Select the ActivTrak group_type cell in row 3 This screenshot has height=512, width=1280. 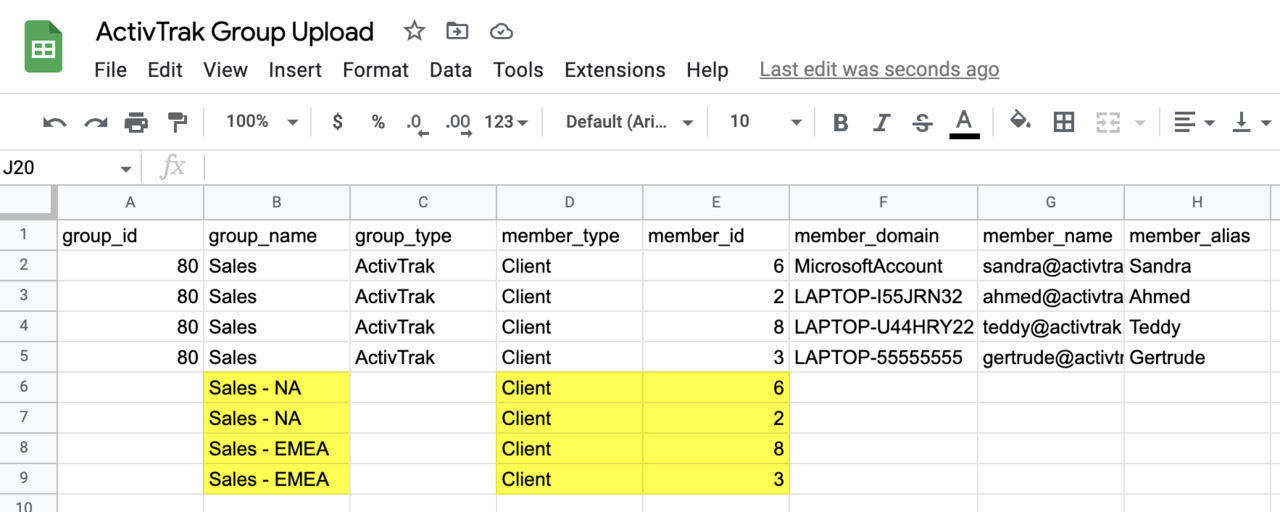pyautogui.click(x=423, y=297)
